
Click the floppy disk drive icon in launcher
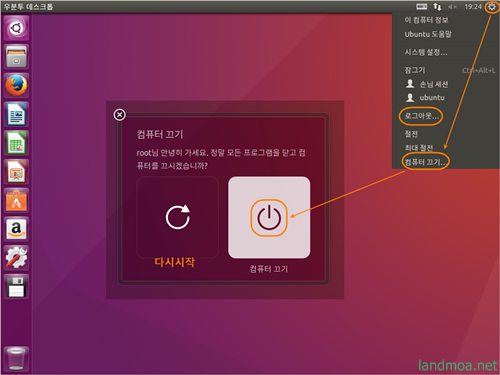16,287
